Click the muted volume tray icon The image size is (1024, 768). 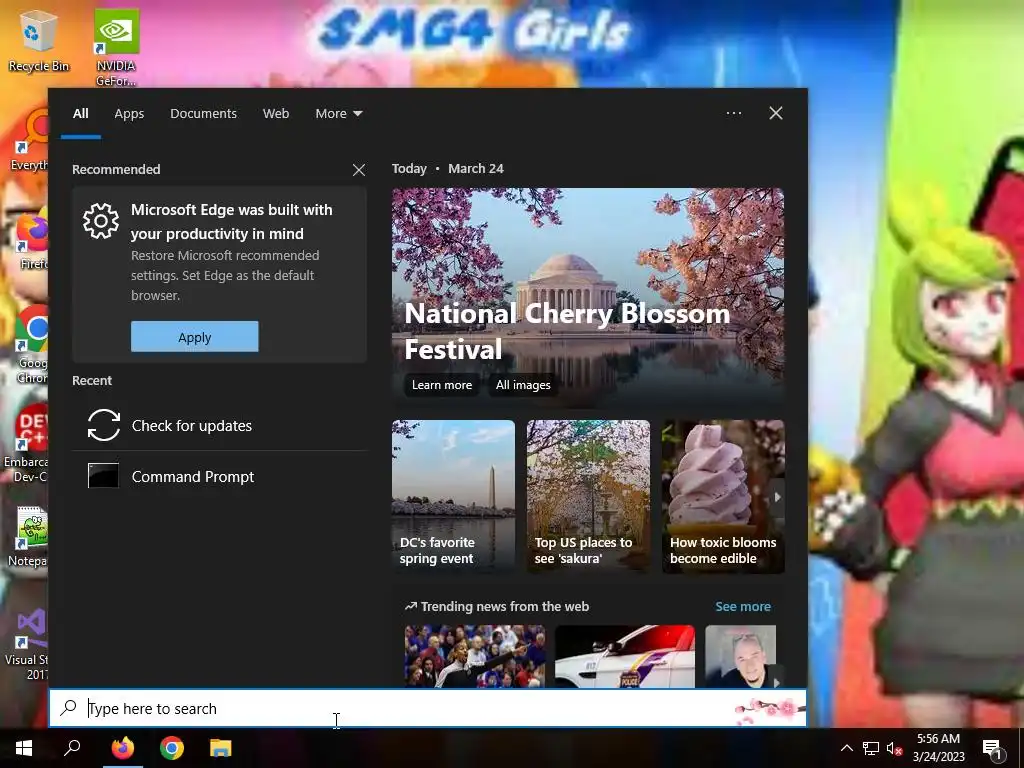(894, 748)
